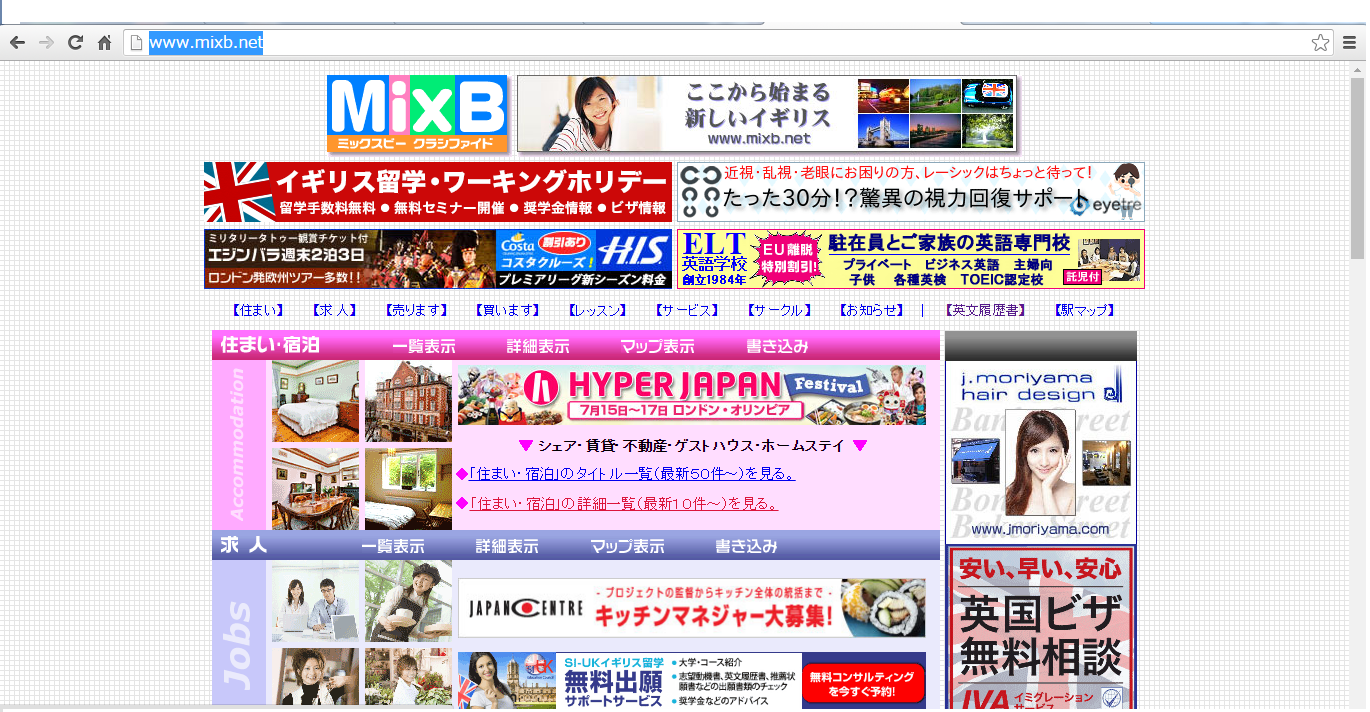Open the 【駅マップ】 link
The height and width of the screenshot is (712, 1370).
[1084, 310]
